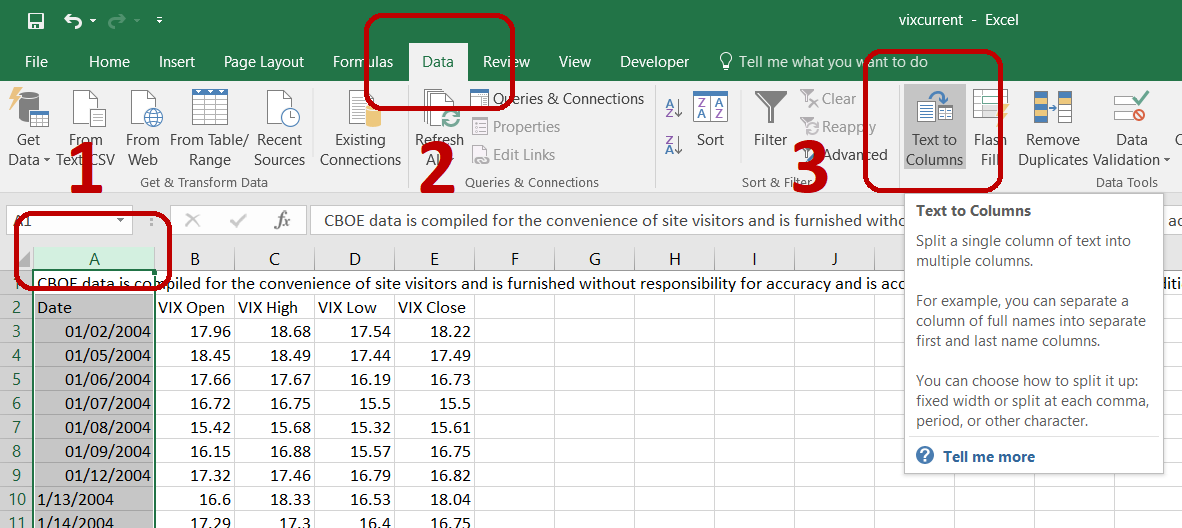
Task: Follow the Tell me more link
Action: point(988,456)
